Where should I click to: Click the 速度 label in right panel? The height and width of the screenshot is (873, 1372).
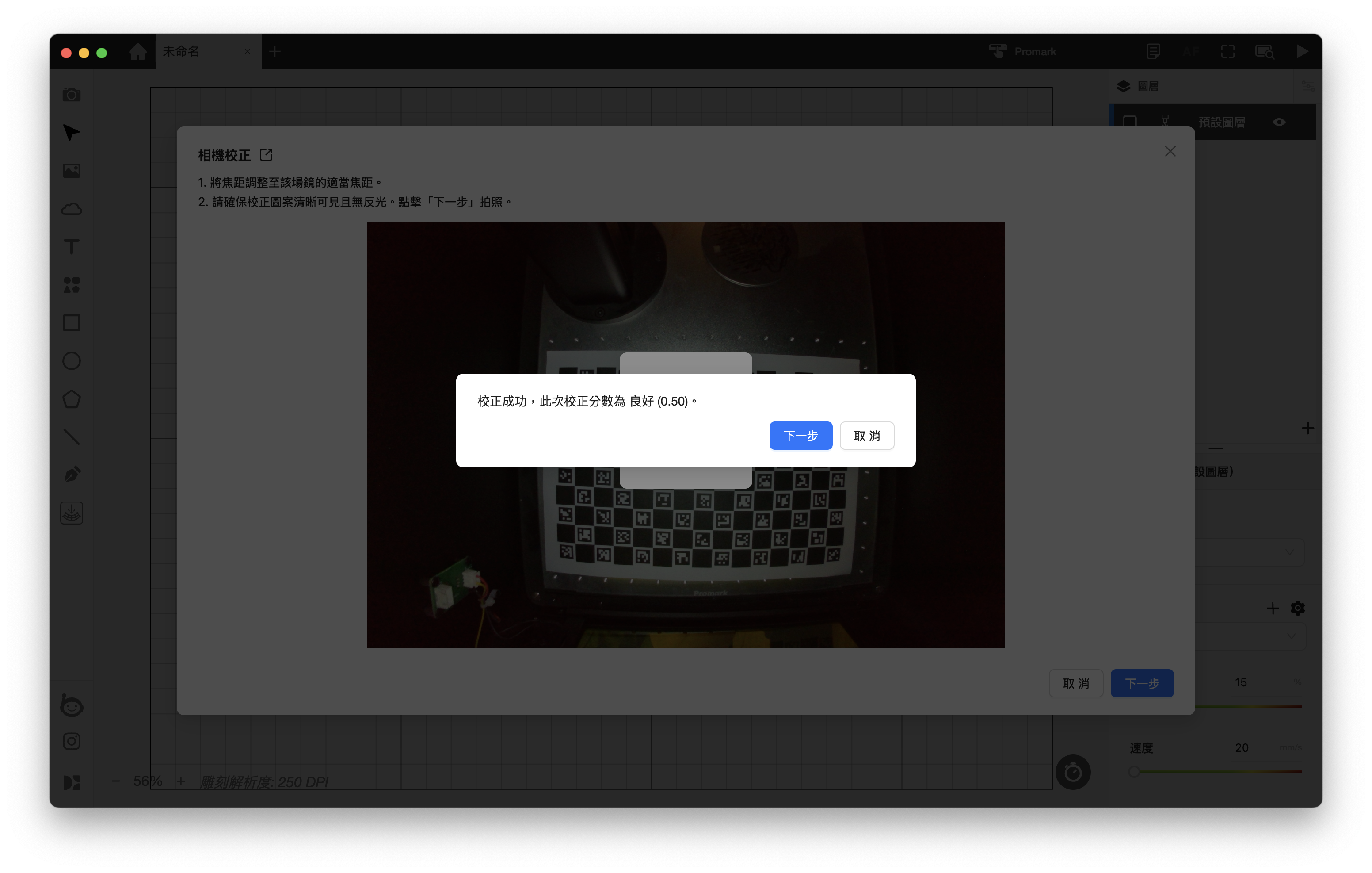click(x=1141, y=747)
